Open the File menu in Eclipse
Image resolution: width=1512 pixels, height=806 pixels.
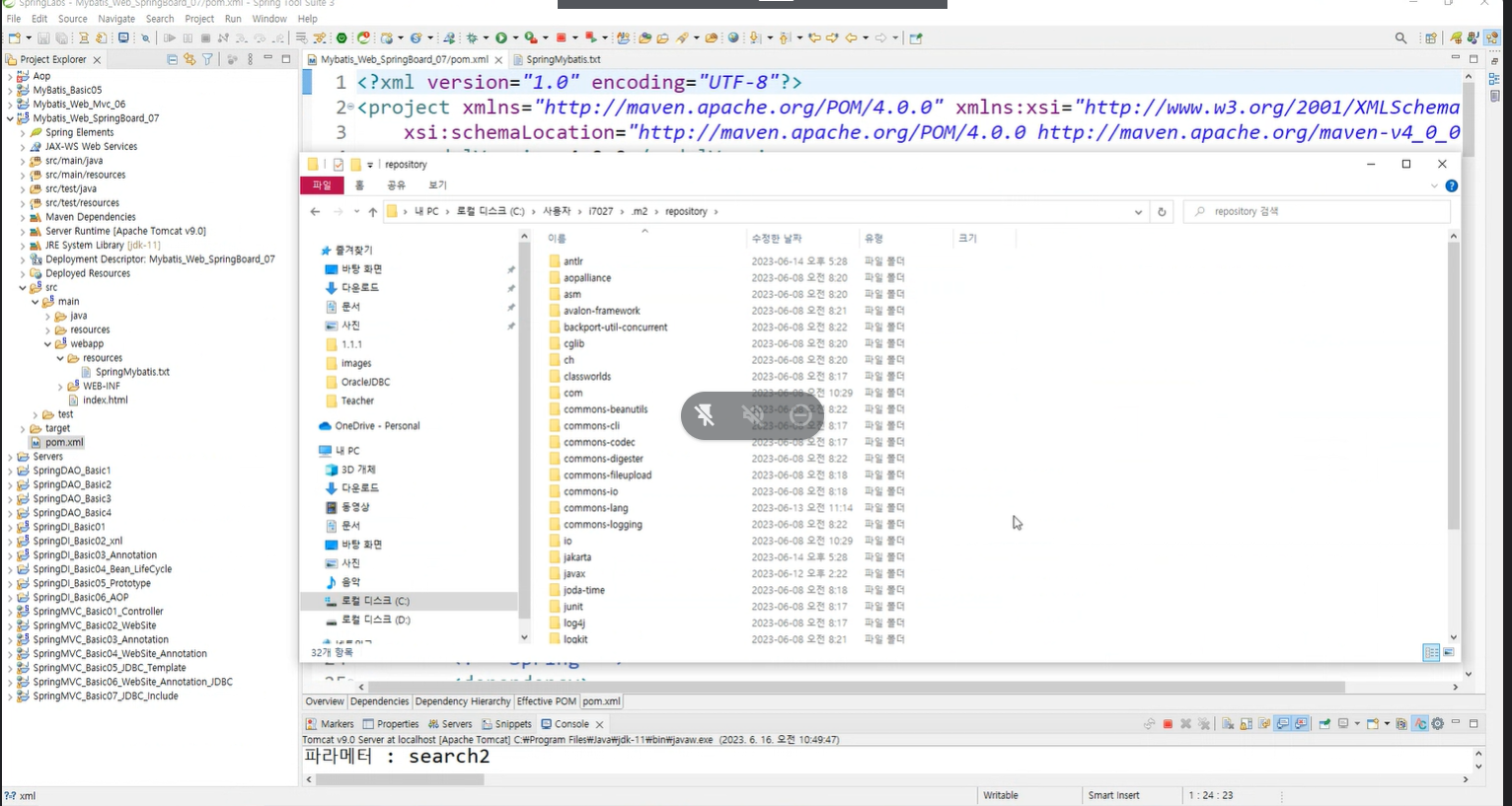14,19
